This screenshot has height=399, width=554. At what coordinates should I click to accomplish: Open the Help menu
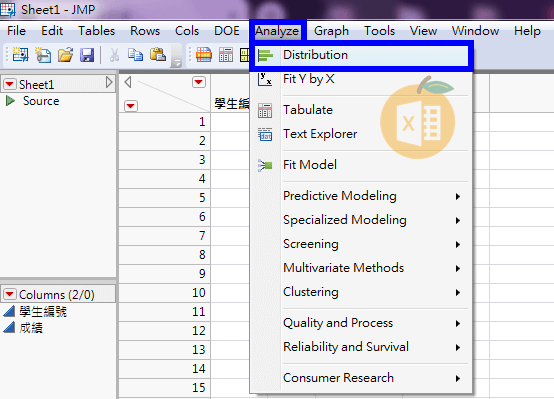click(527, 31)
